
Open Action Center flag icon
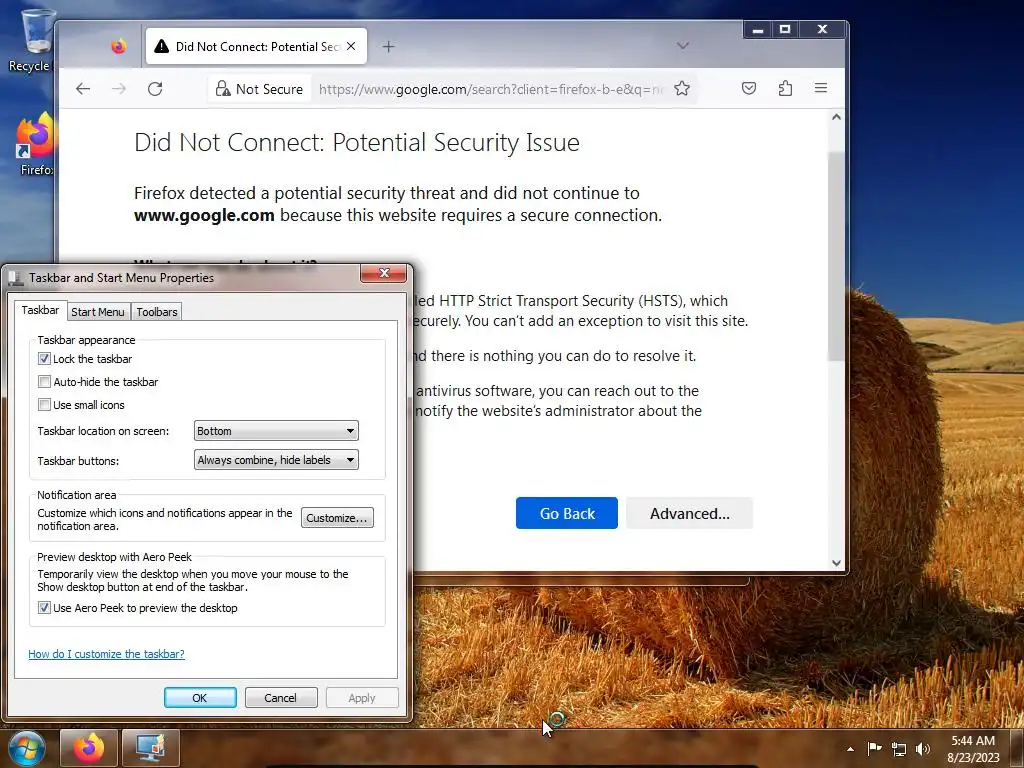point(874,749)
